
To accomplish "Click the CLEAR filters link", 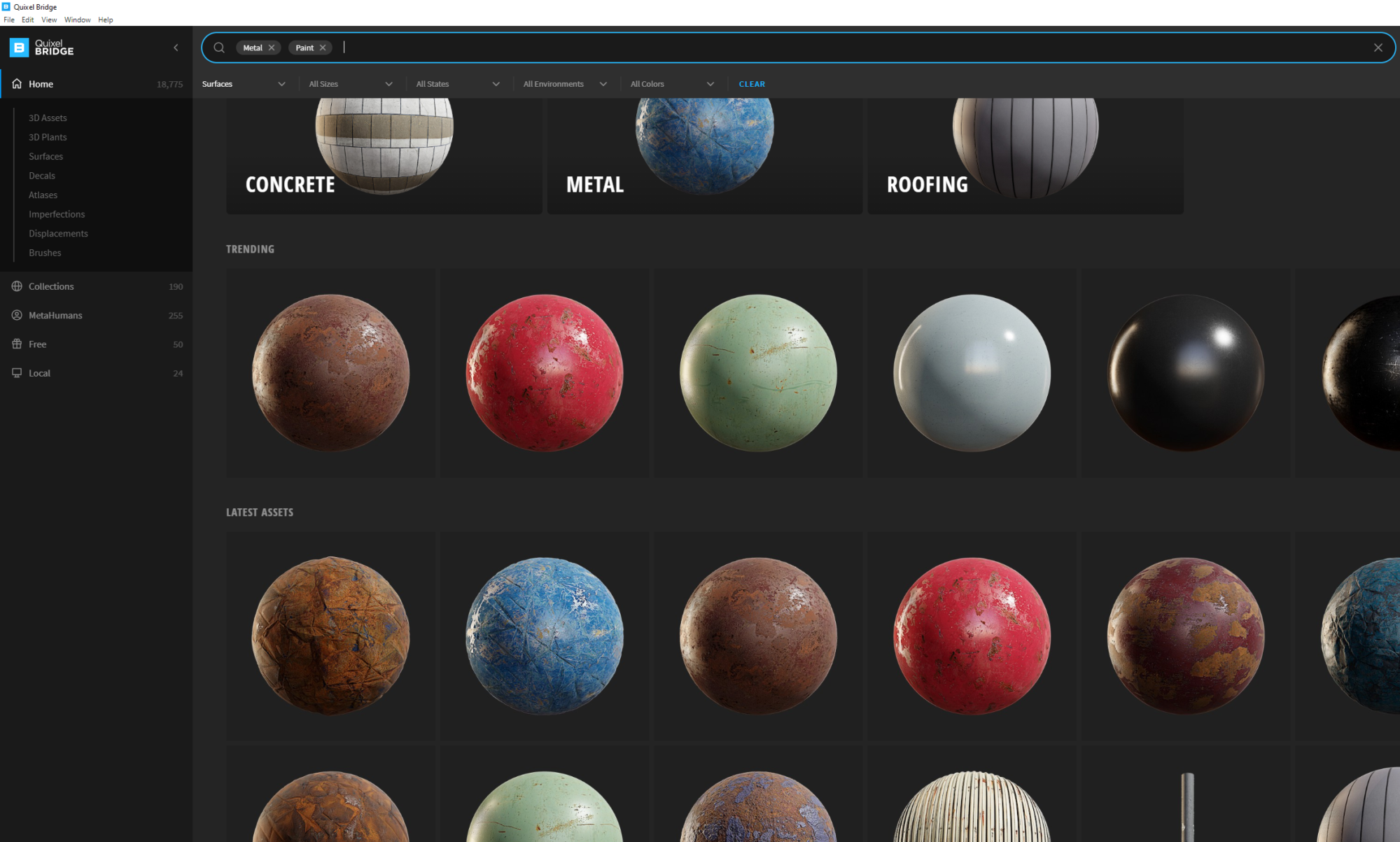I will [752, 84].
